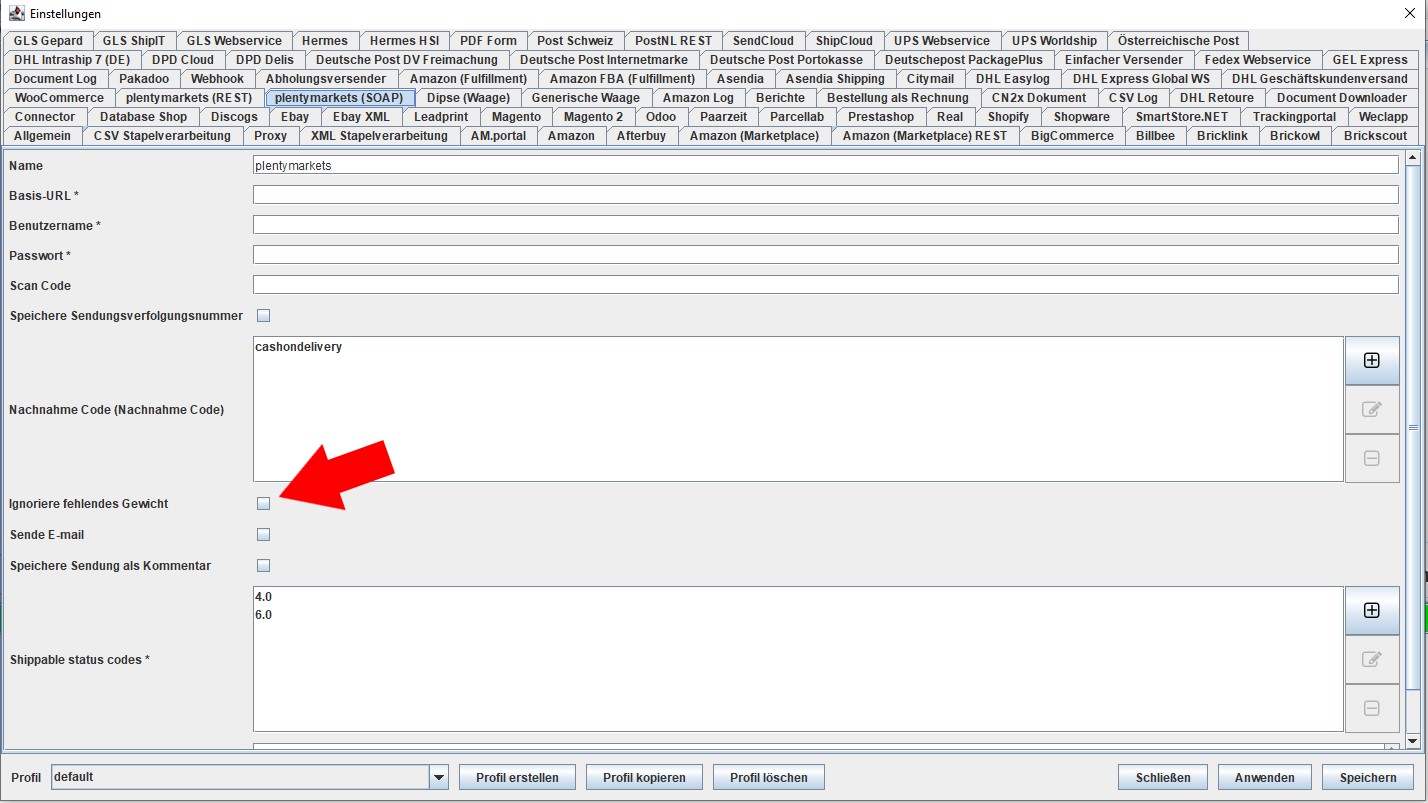Check Speichere Sendung als Kommentar
This screenshot has width=1428, height=803.
[x=264, y=566]
